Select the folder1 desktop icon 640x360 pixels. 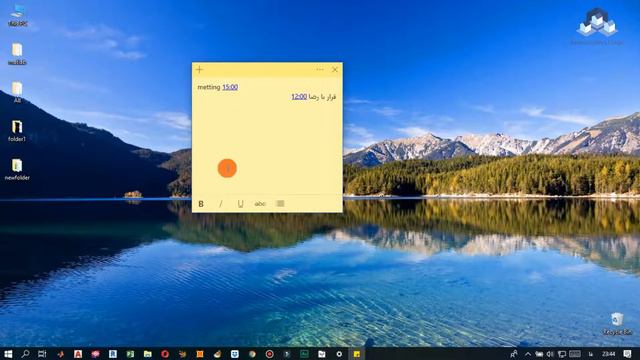pos(17,131)
